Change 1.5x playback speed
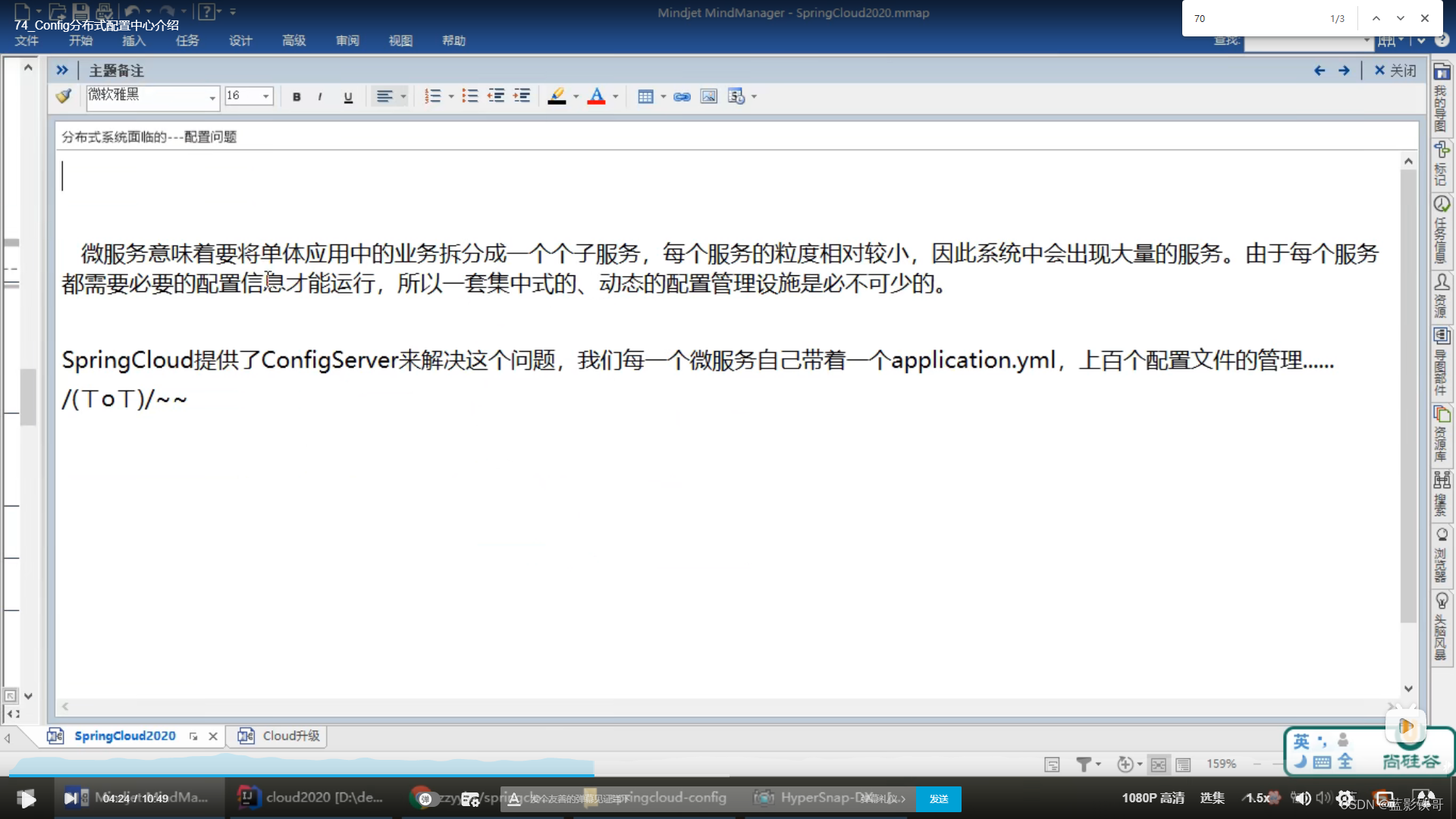This screenshot has width=1456, height=819. click(x=1258, y=798)
